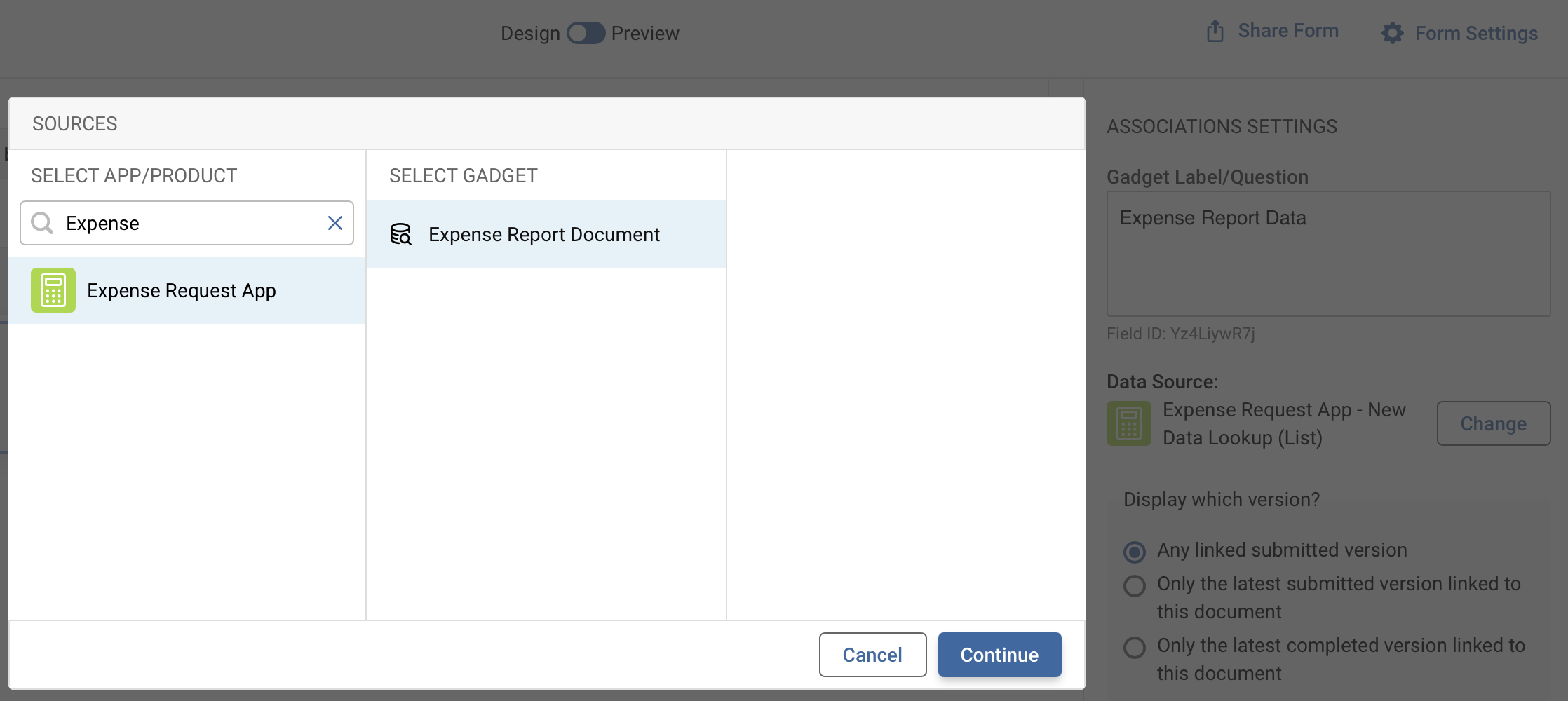Click the Share Form label
The height and width of the screenshot is (701, 1568).
(x=1288, y=30)
